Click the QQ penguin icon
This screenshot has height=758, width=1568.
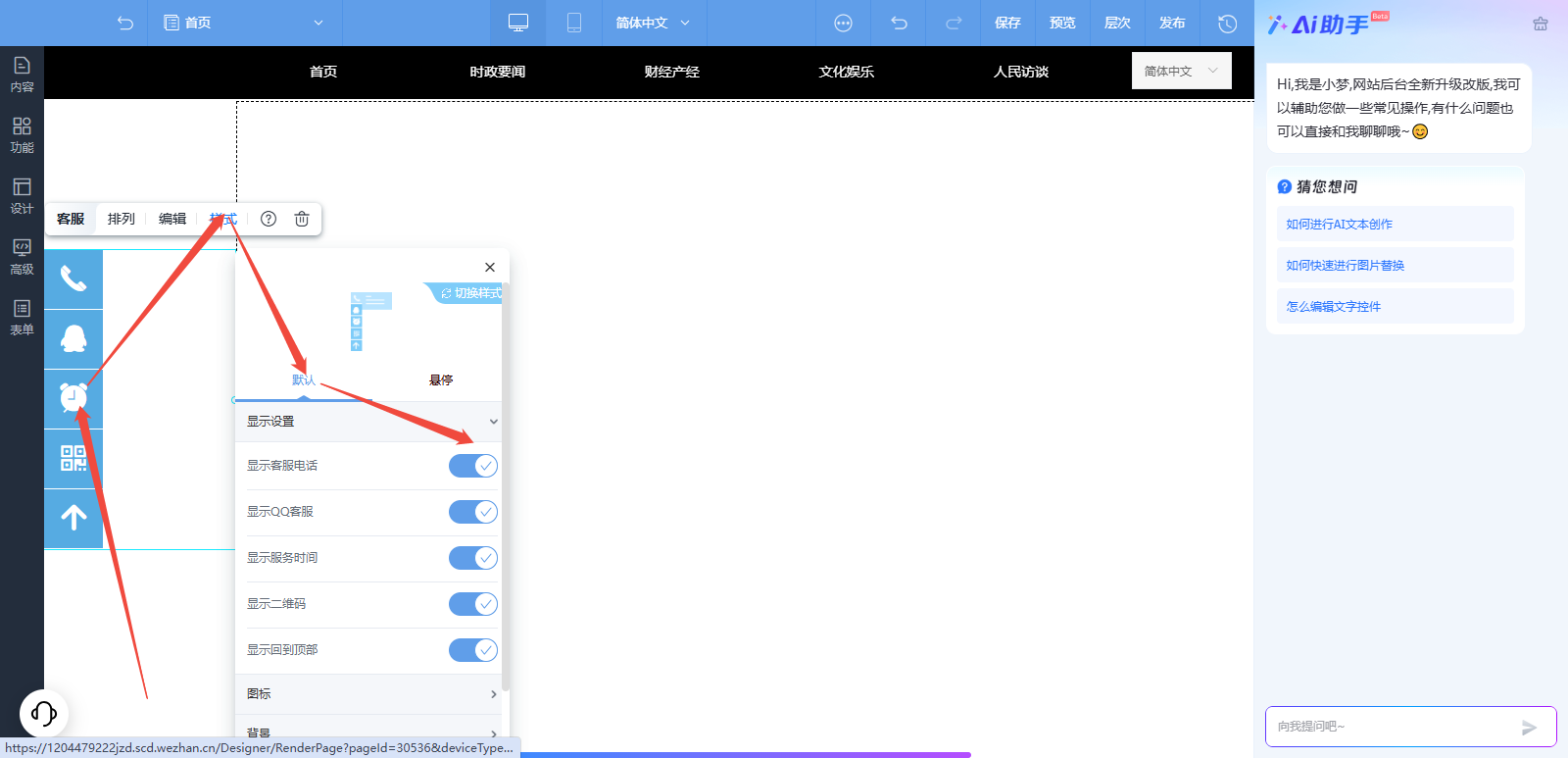[x=73, y=339]
